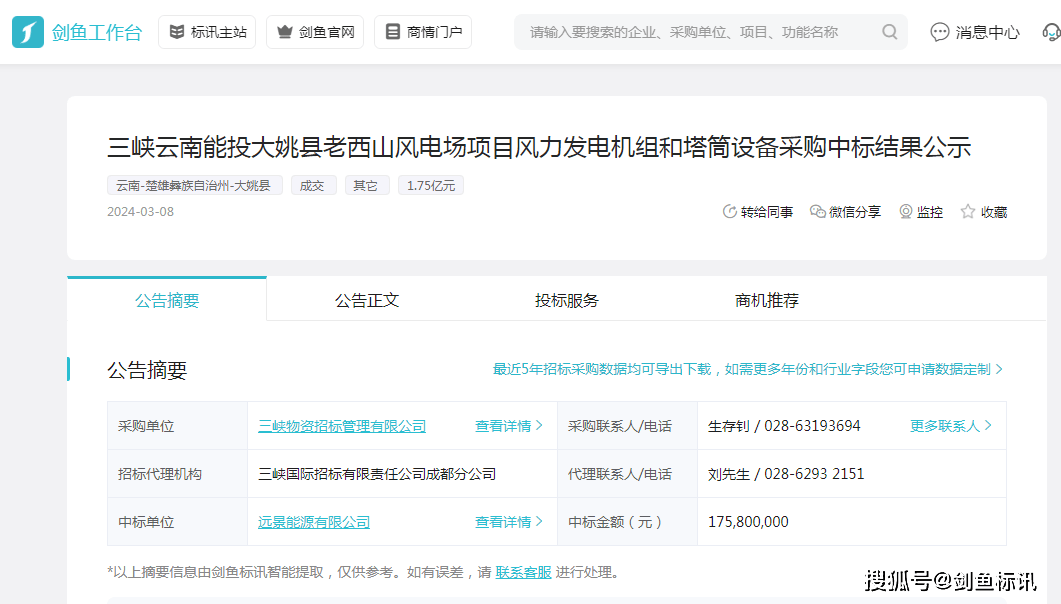Open the 标讯主站 button

coord(207,32)
